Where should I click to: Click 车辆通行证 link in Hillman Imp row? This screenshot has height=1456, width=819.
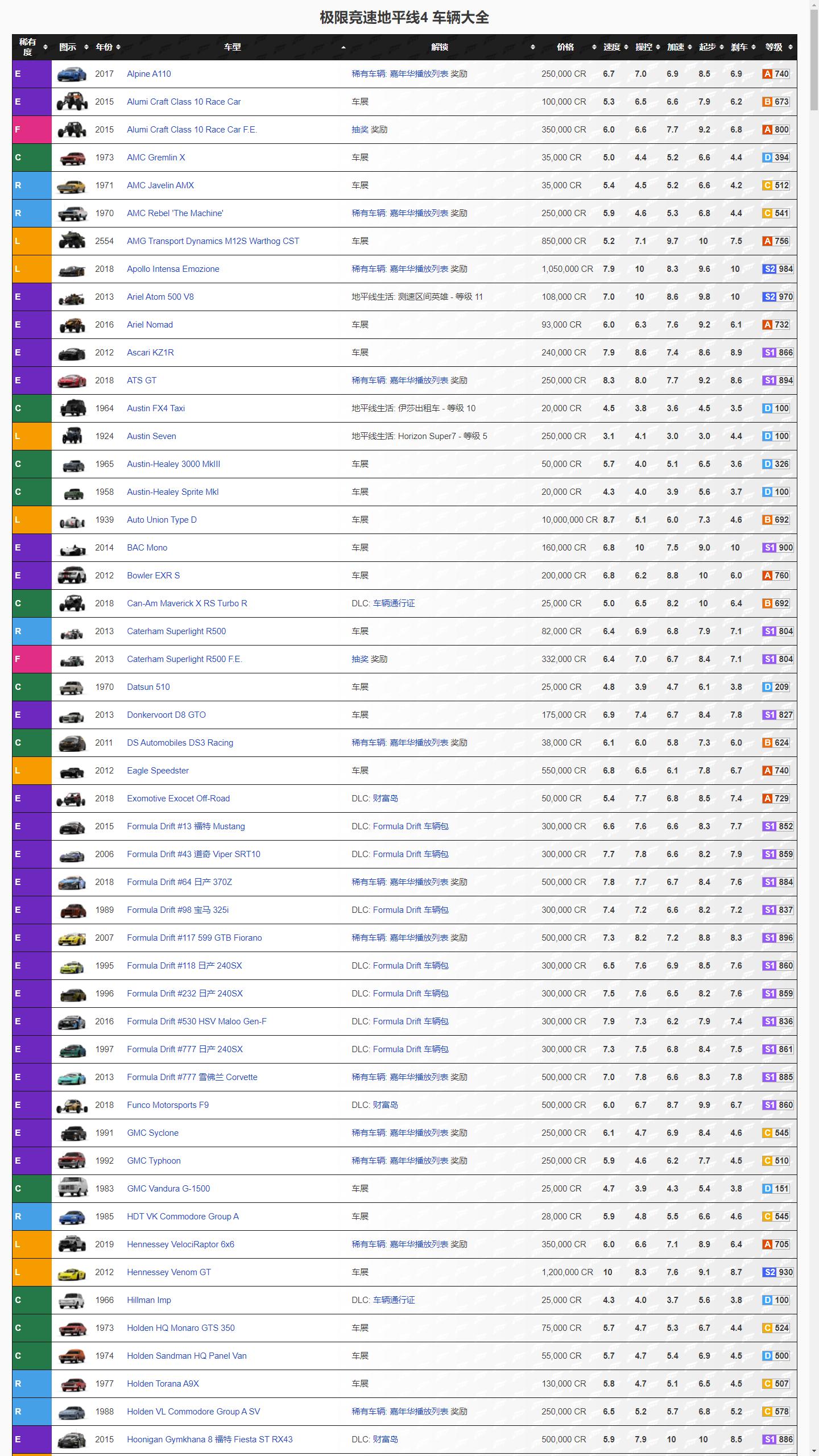pos(394,1300)
